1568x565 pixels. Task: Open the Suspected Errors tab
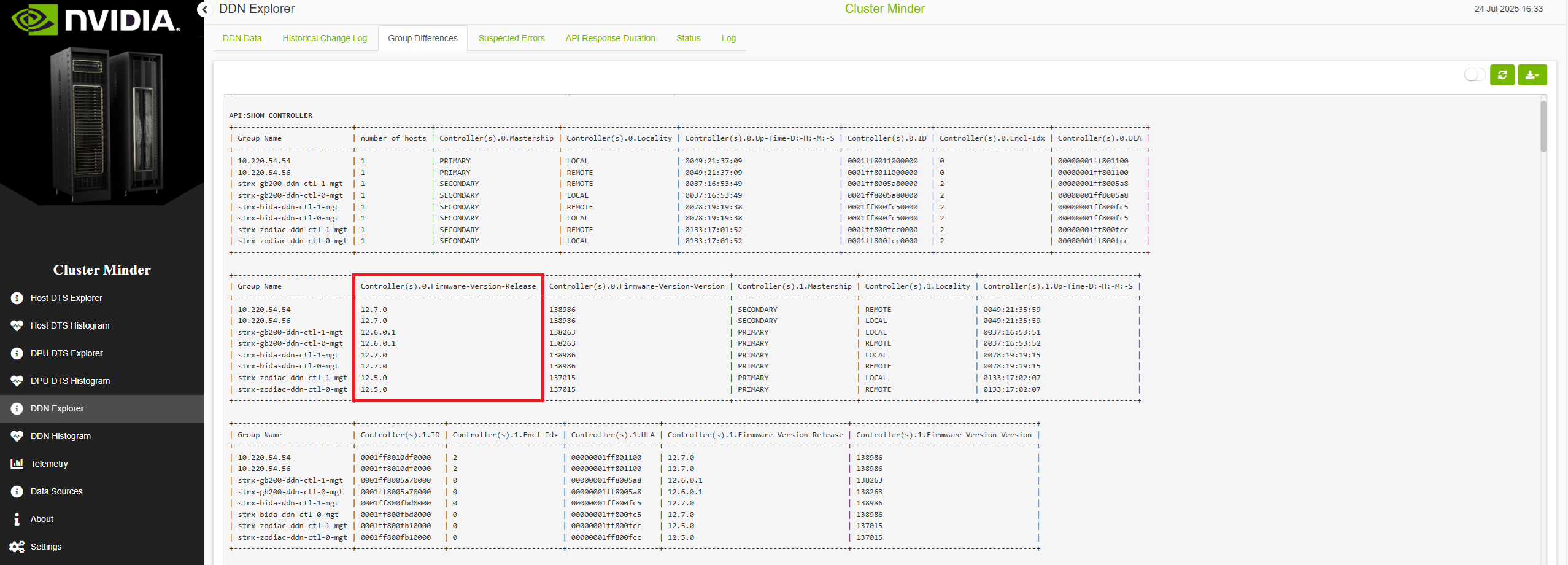pos(511,38)
